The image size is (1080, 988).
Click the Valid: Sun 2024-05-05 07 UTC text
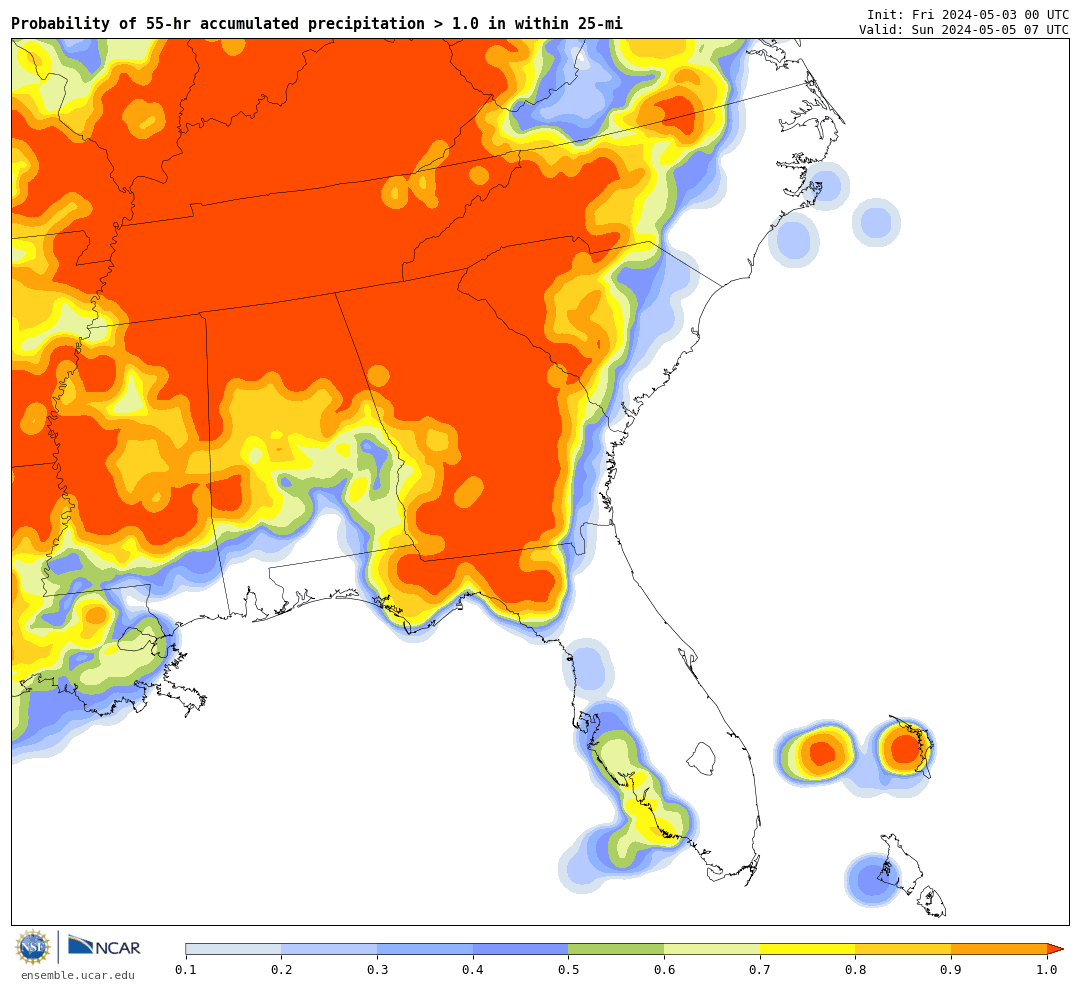click(964, 30)
